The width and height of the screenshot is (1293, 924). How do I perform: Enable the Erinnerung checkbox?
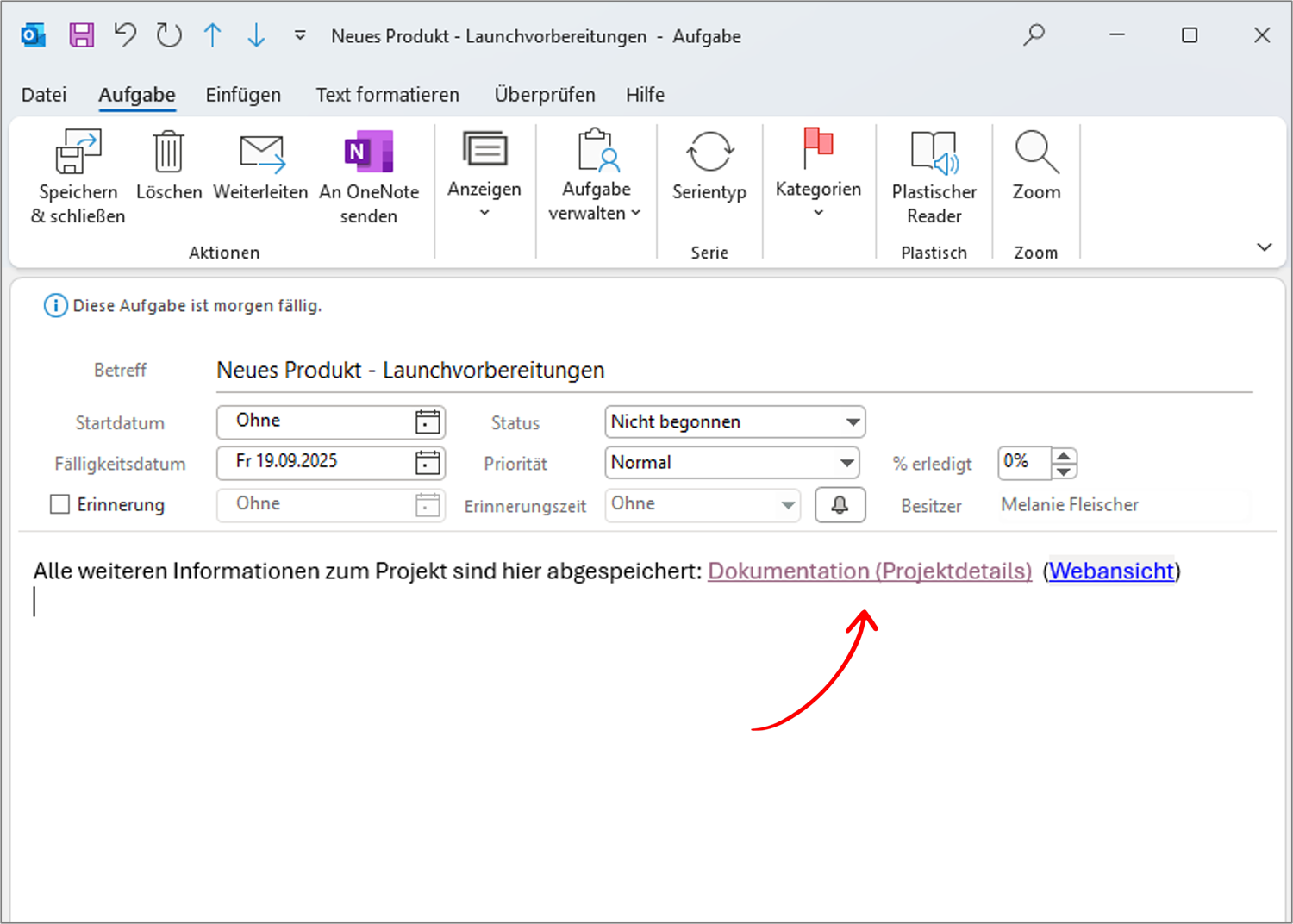tap(59, 504)
